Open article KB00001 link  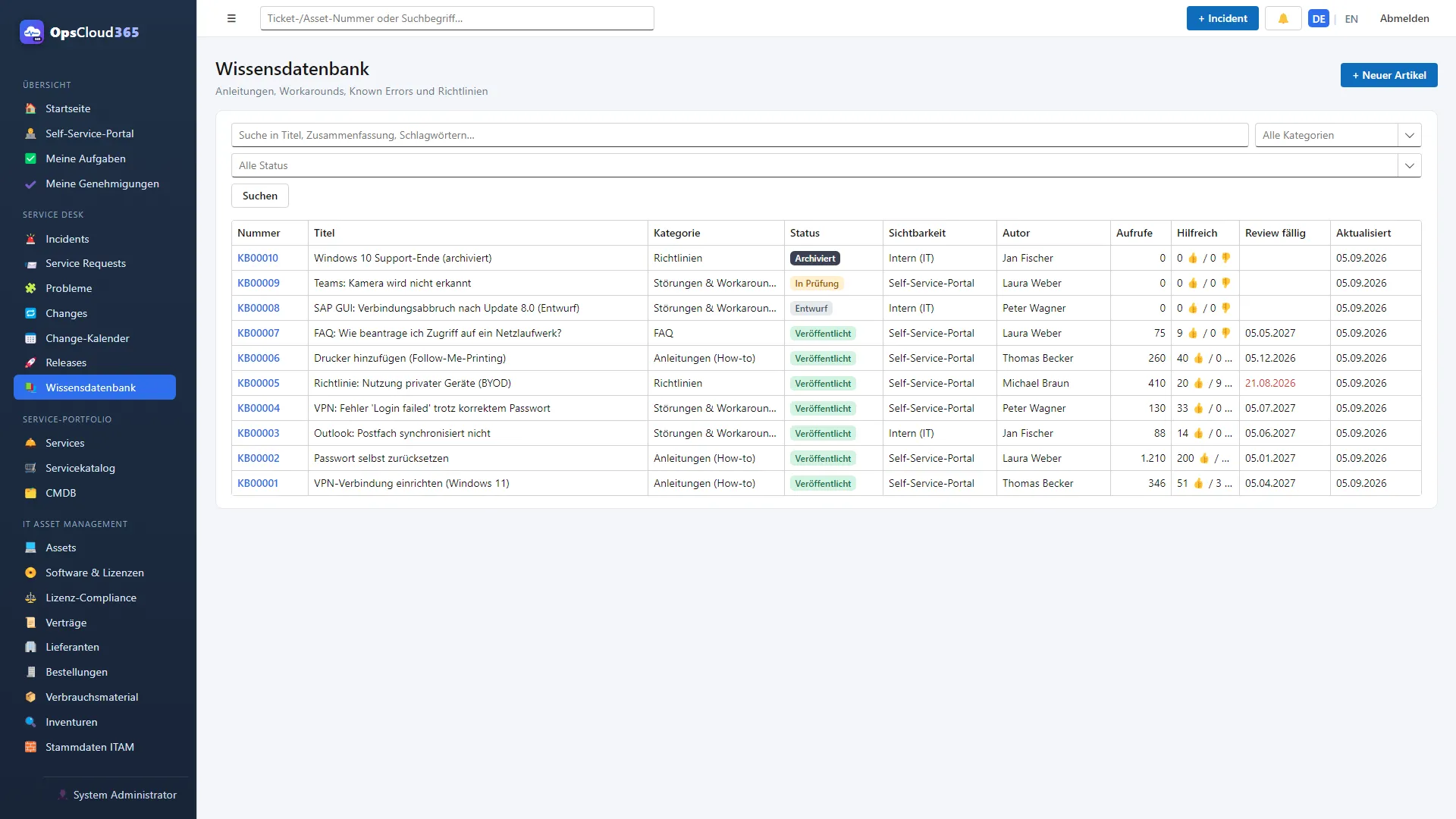[258, 483]
